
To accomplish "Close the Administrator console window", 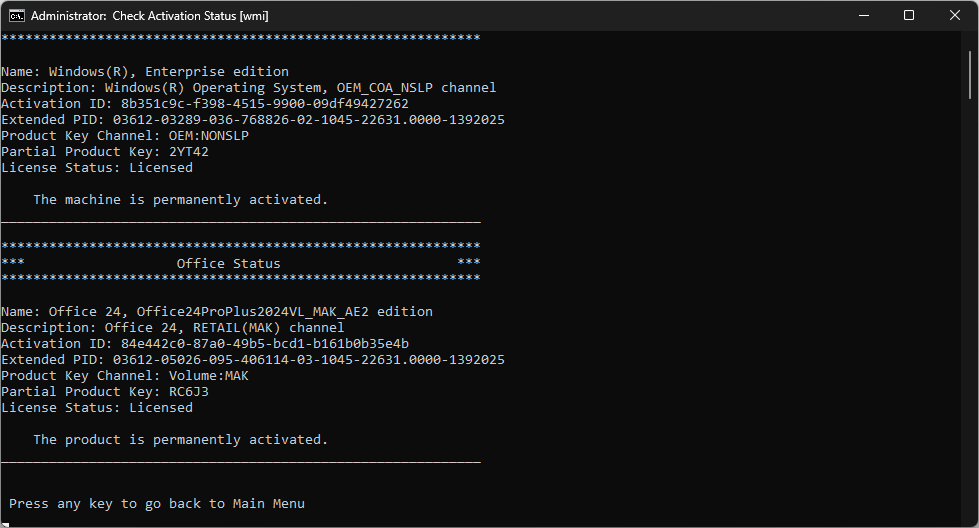I will pos(955,16).
